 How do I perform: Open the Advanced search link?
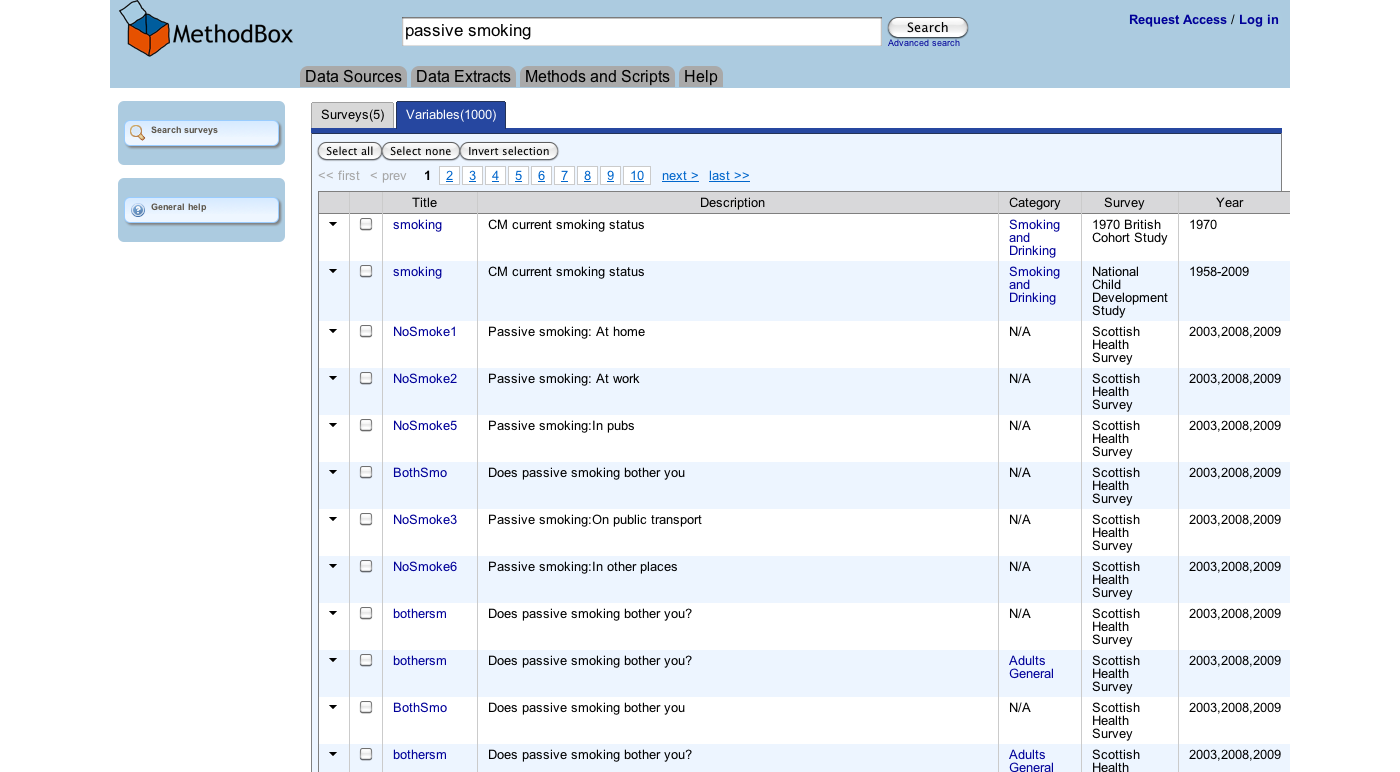pyautogui.click(x=923, y=43)
